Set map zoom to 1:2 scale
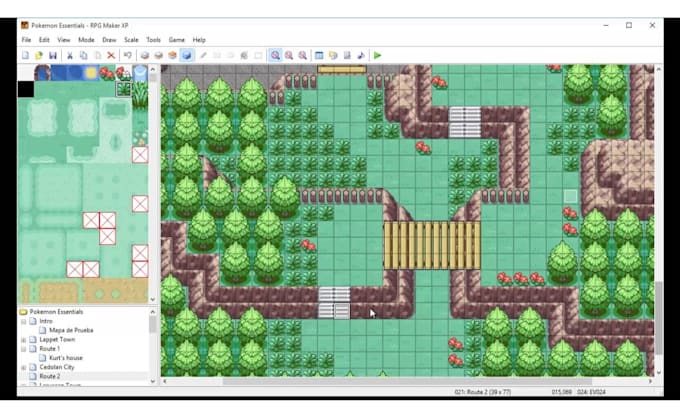This screenshot has height=409, width=680. [x=289, y=55]
